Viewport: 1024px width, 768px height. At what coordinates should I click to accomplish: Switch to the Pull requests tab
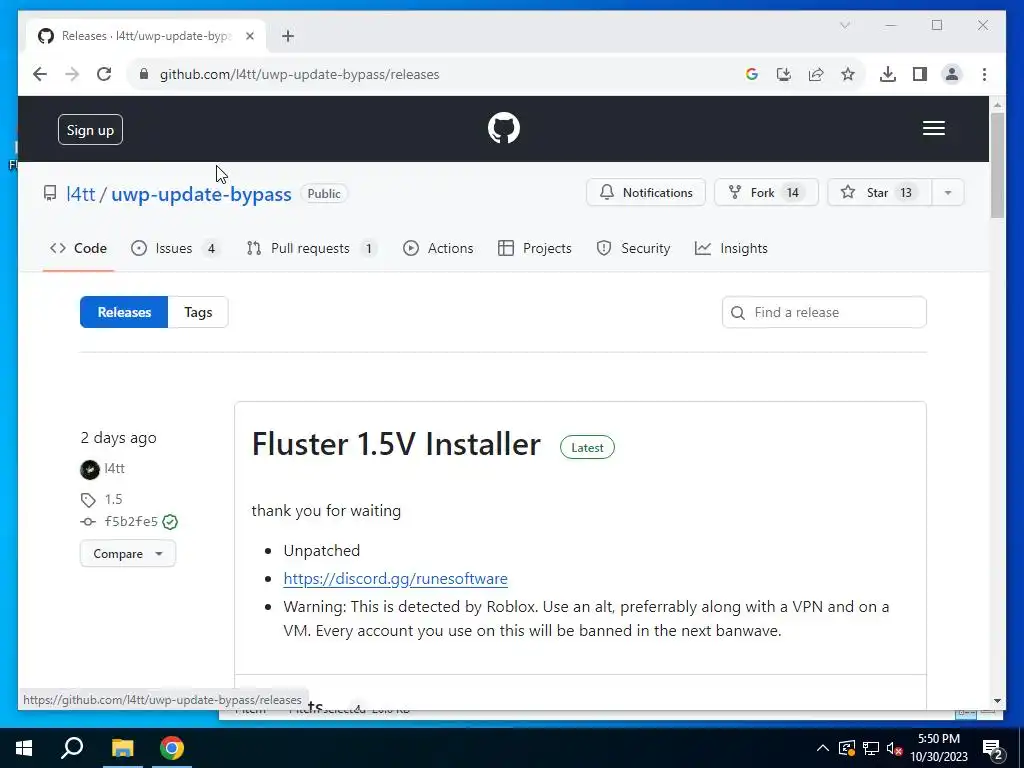(x=312, y=248)
